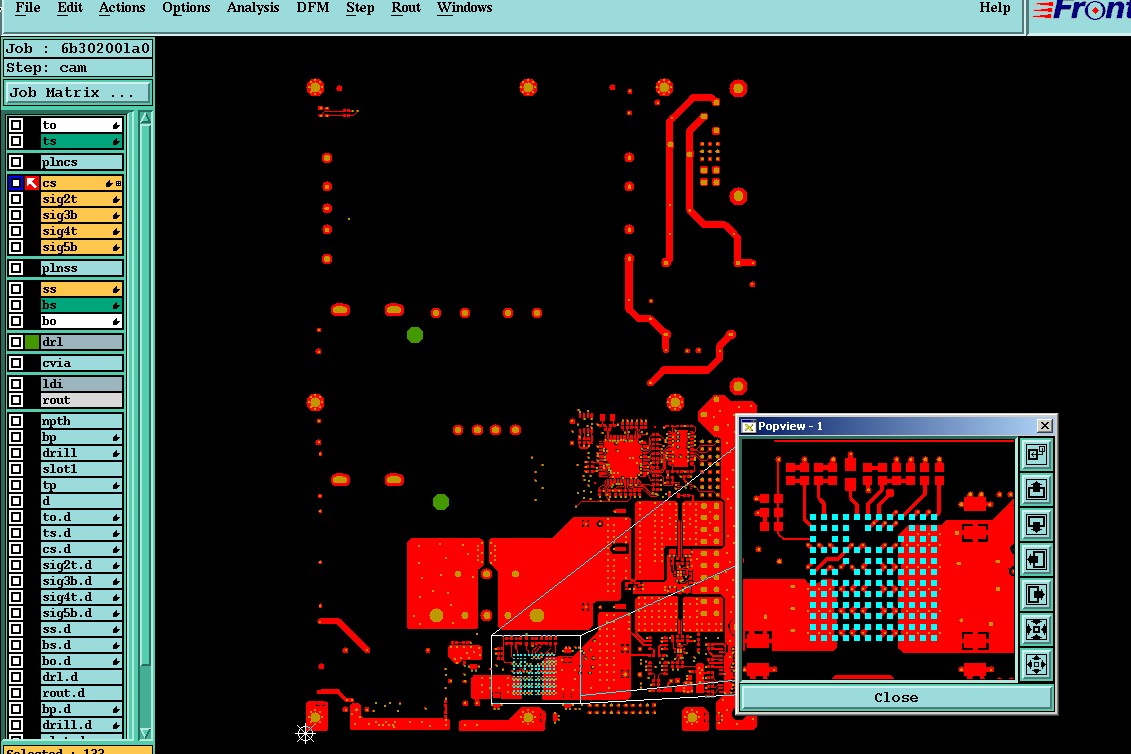Click the red arrow icon on the cs layer

pyautogui.click(x=32, y=183)
